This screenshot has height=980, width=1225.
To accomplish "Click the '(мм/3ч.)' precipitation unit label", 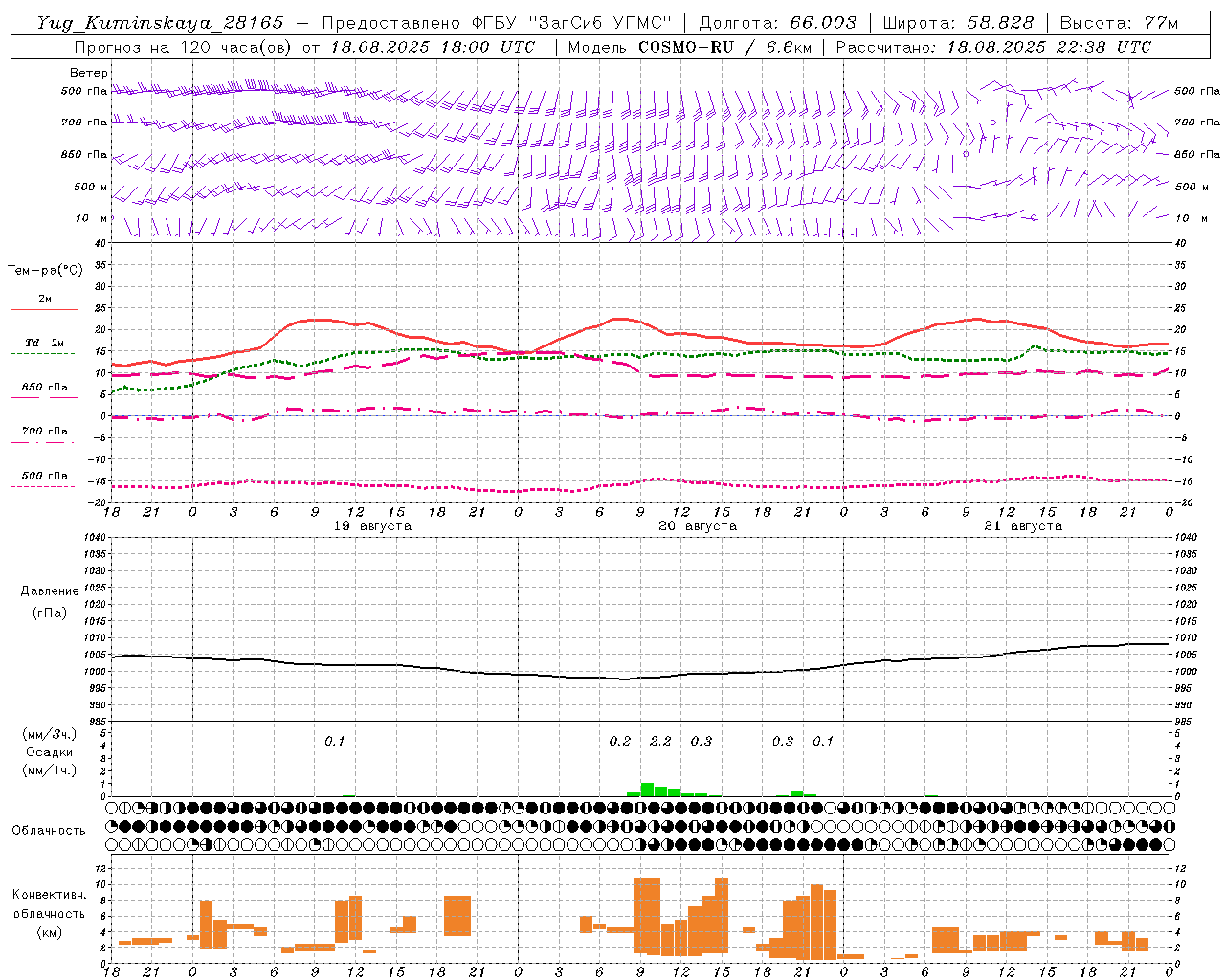I will 50,734.
